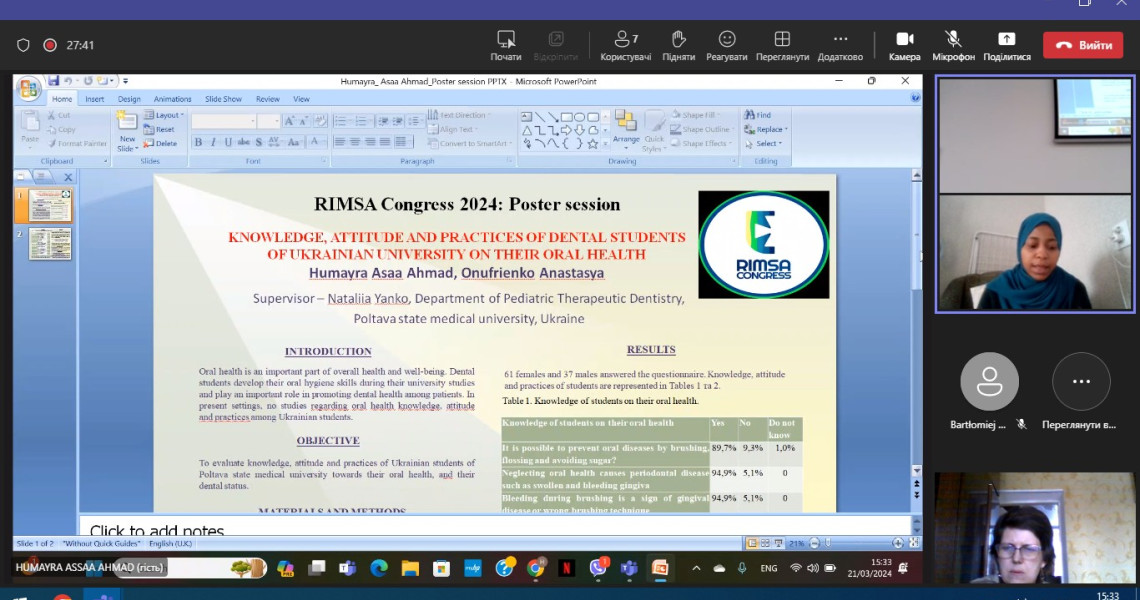Image resolution: width=1140 pixels, height=600 pixels.
Task: Click the Bartłomiej participant avatar
Action: click(x=990, y=382)
